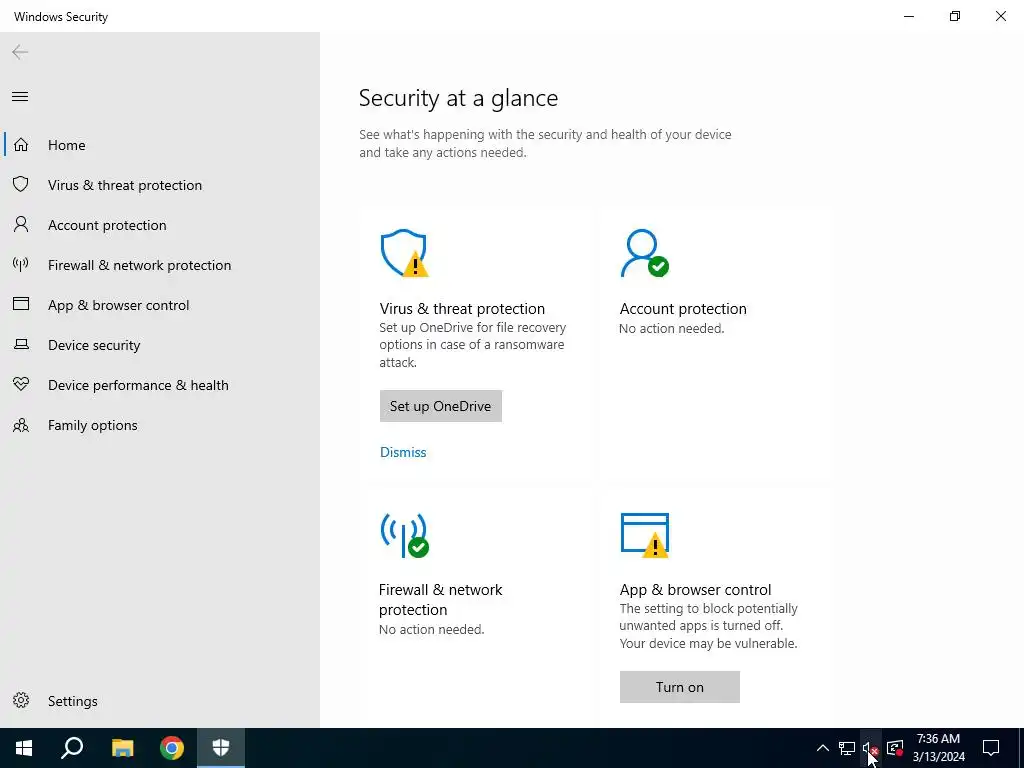Click the No action needed text under Account protection

tap(671, 328)
